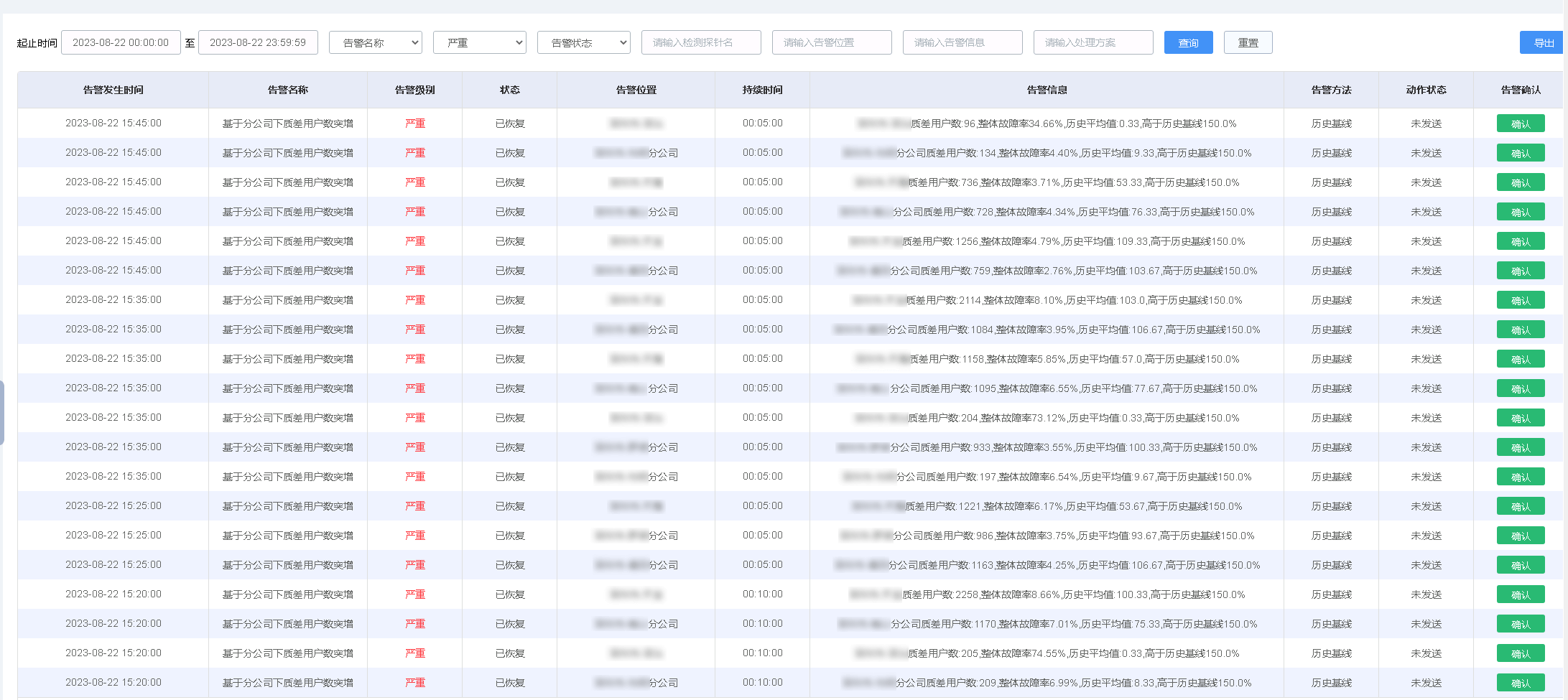Viewport: 1568px width, 700px height.
Task: Open the 告警名称 dropdown filter
Action: click(375, 43)
